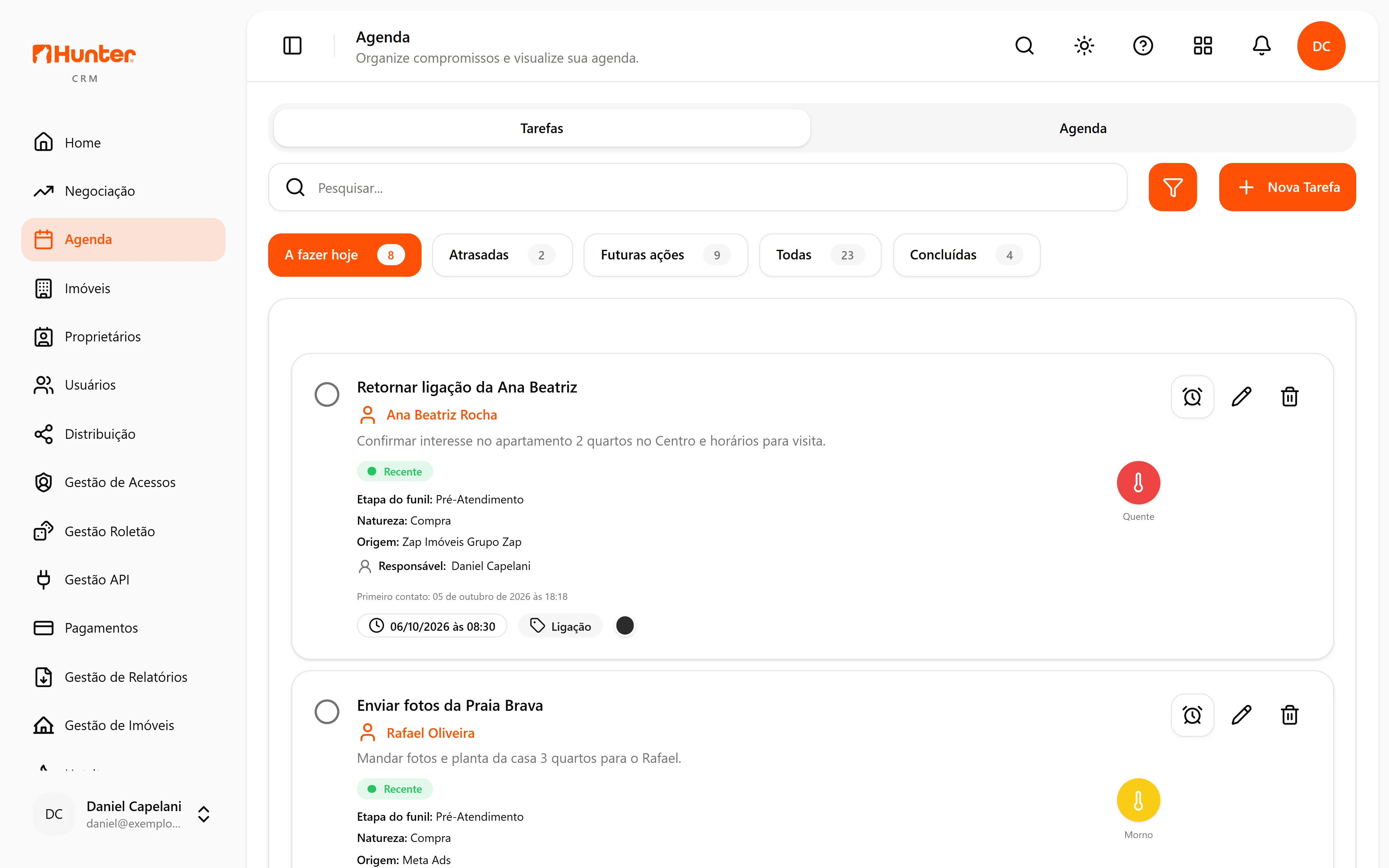Screen dimensions: 1389x868
Task: Open Imóveis in the sidebar
Action: 123,288
